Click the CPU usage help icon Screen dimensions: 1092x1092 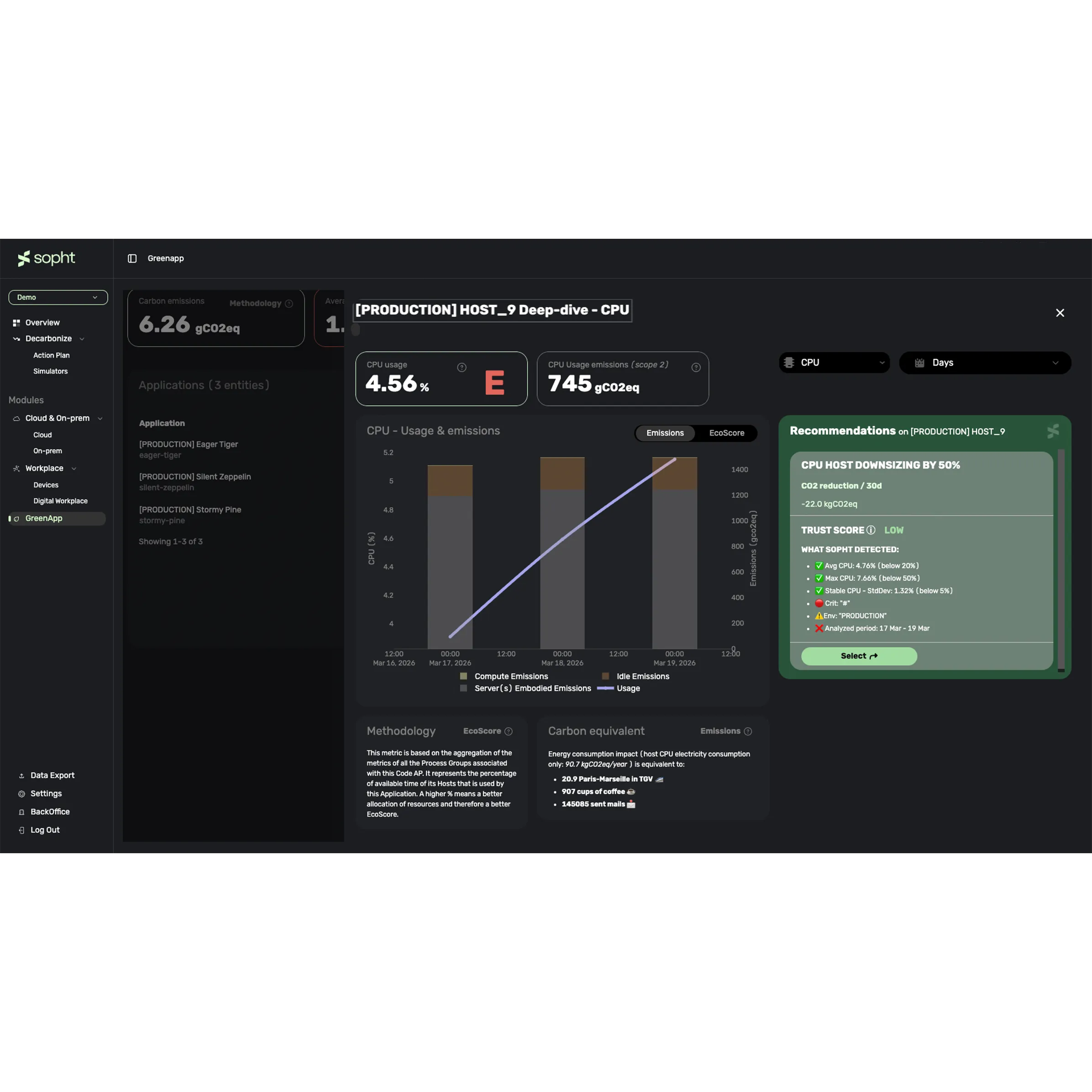click(x=462, y=367)
